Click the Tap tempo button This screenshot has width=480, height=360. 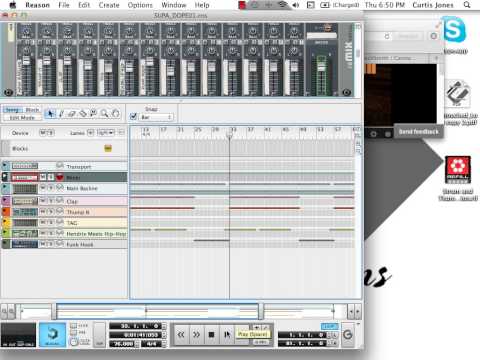point(99,335)
